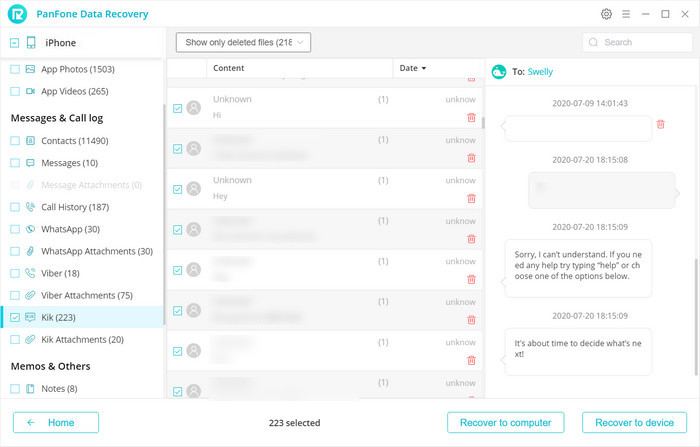This screenshot has height=447, width=700.
Task: Click the Viber phone icon
Action: 30,273
